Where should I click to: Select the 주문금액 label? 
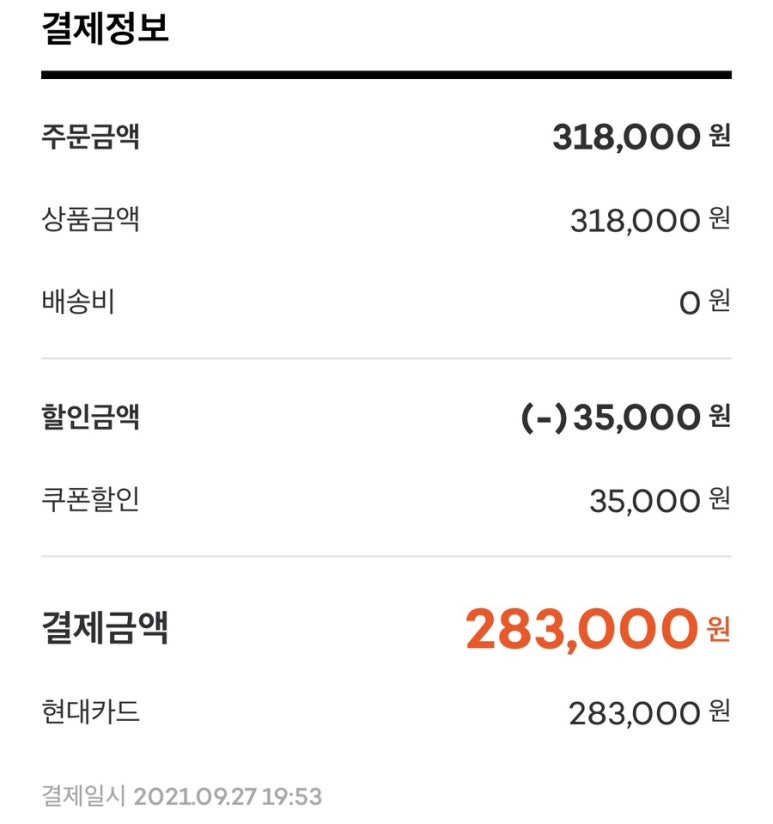[90, 136]
